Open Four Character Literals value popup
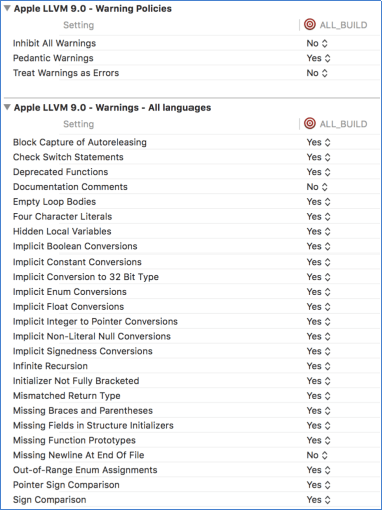 point(318,217)
